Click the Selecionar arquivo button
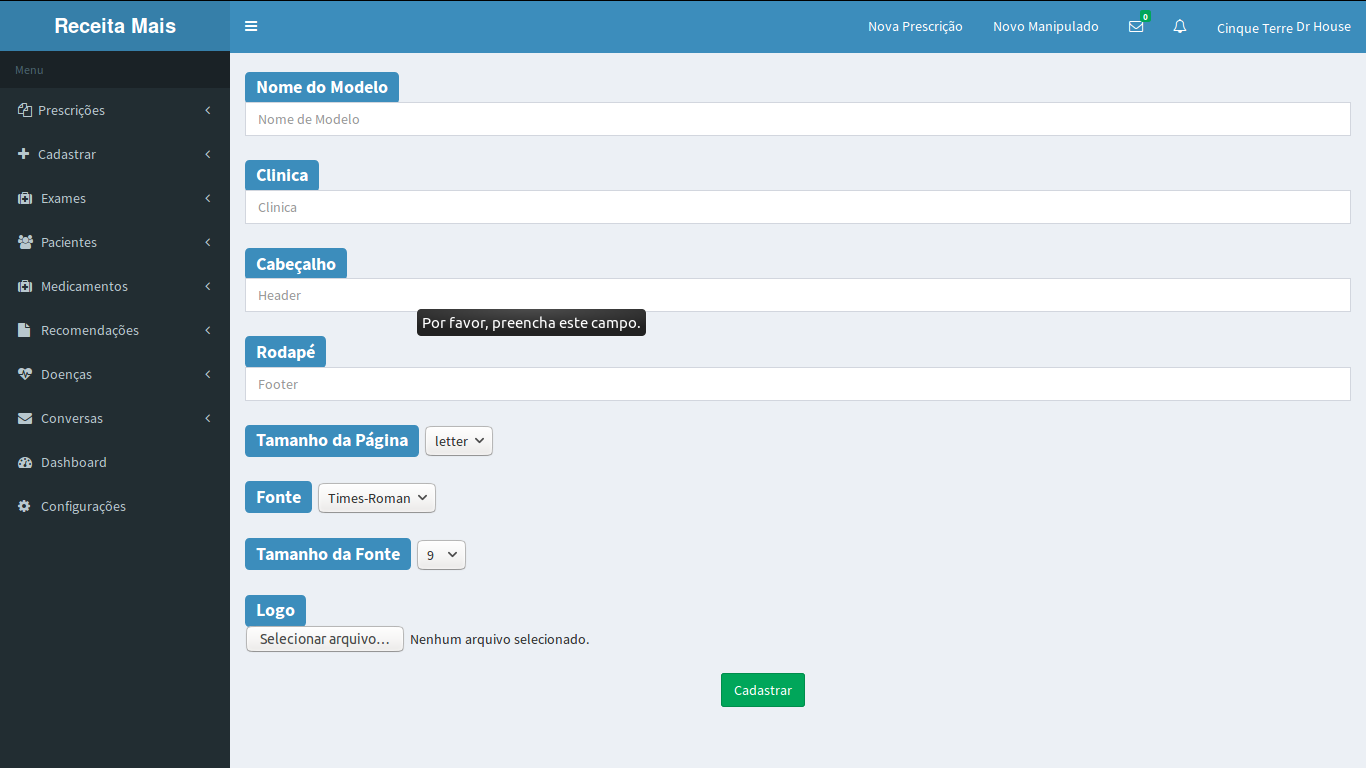Image resolution: width=1366 pixels, height=768 pixels. [325, 639]
